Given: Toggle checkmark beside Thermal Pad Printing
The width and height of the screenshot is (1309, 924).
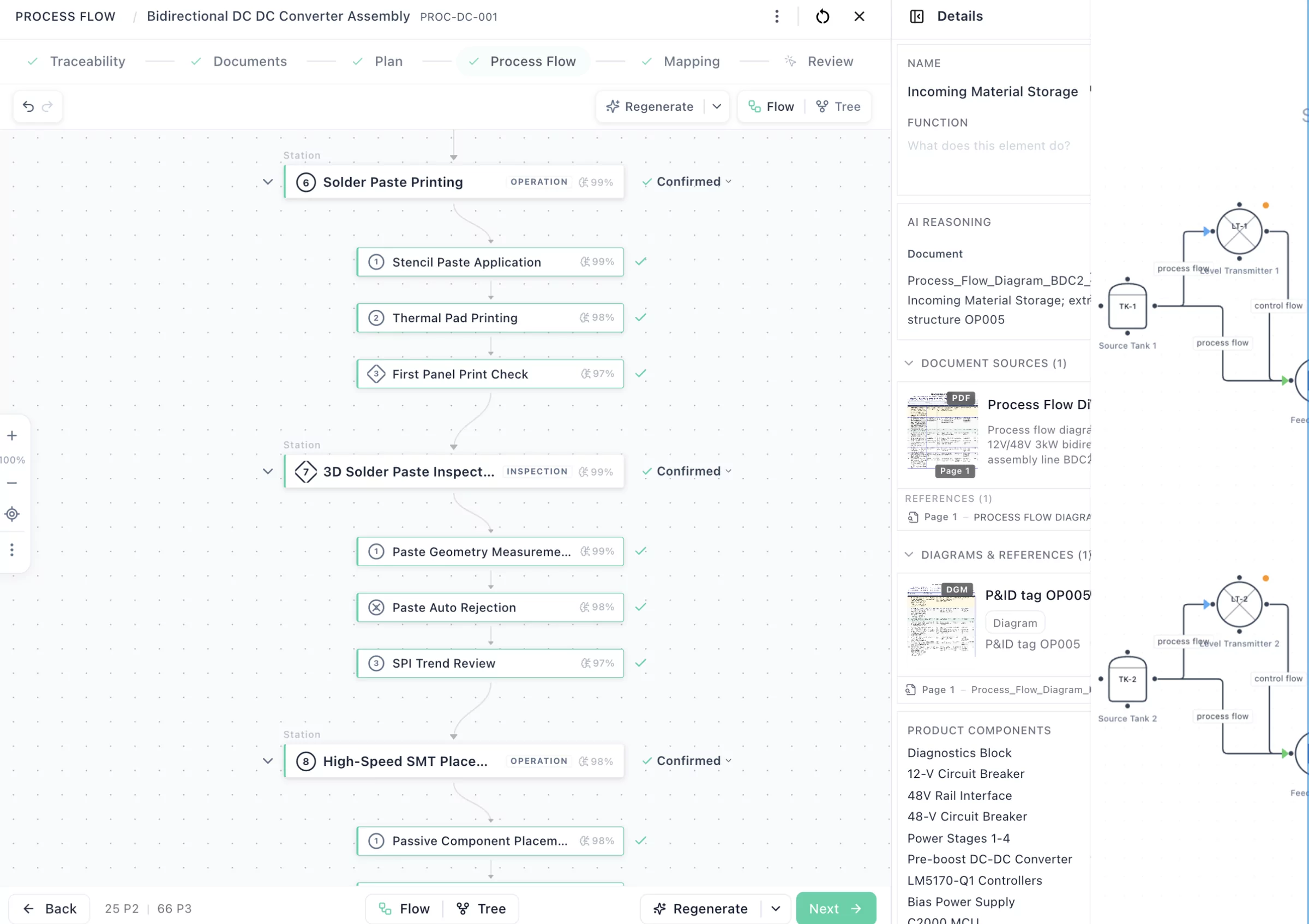Looking at the screenshot, I should point(641,317).
